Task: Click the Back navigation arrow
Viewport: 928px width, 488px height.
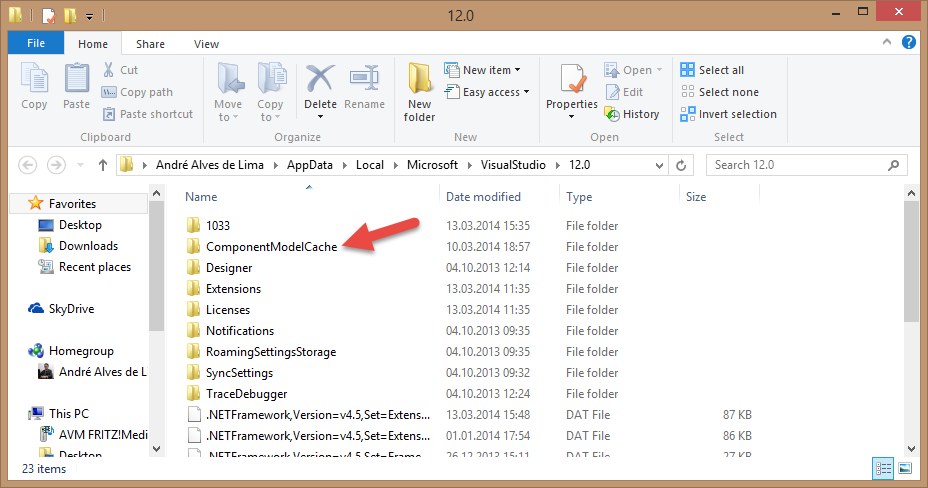Action: (x=28, y=165)
